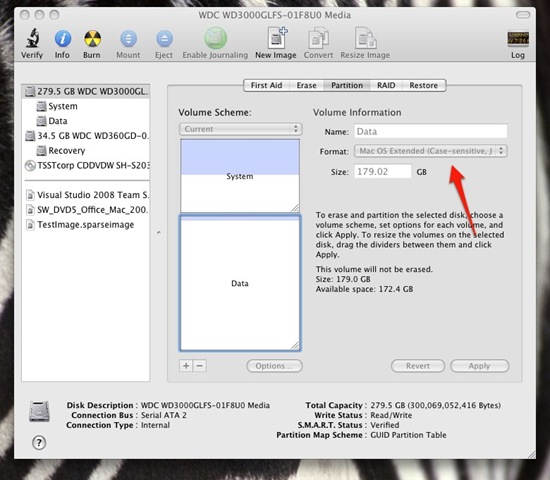Grab the Data partition resize handle

(x=295, y=346)
